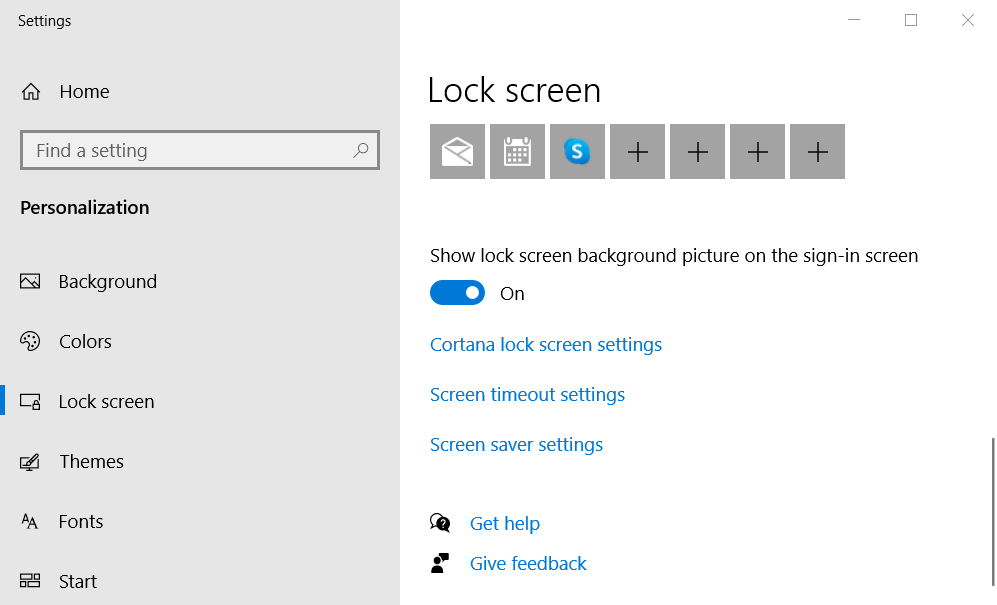Click the search magnifier icon

pyautogui.click(x=361, y=151)
